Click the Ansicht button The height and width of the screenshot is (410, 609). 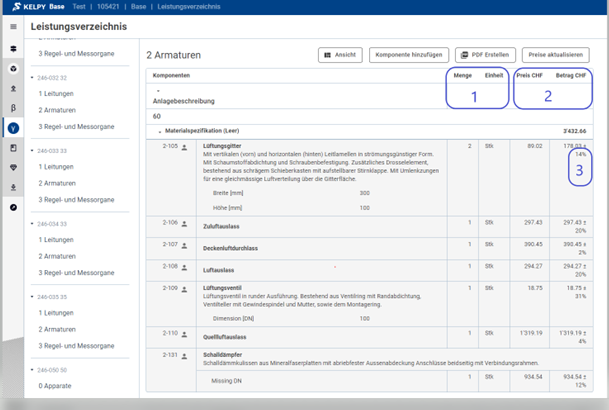coord(340,55)
